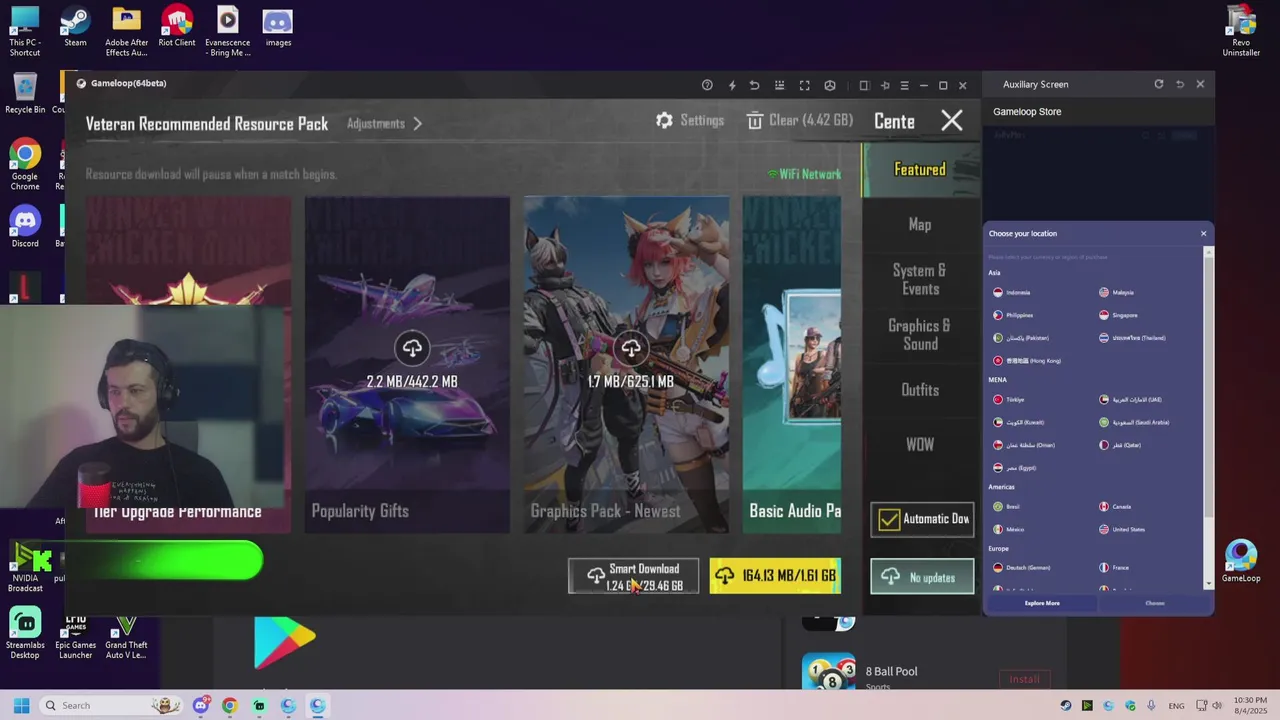
Task: Toggle fullscreen icon in Gameloop title bar
Action: (x=804, y=85)
